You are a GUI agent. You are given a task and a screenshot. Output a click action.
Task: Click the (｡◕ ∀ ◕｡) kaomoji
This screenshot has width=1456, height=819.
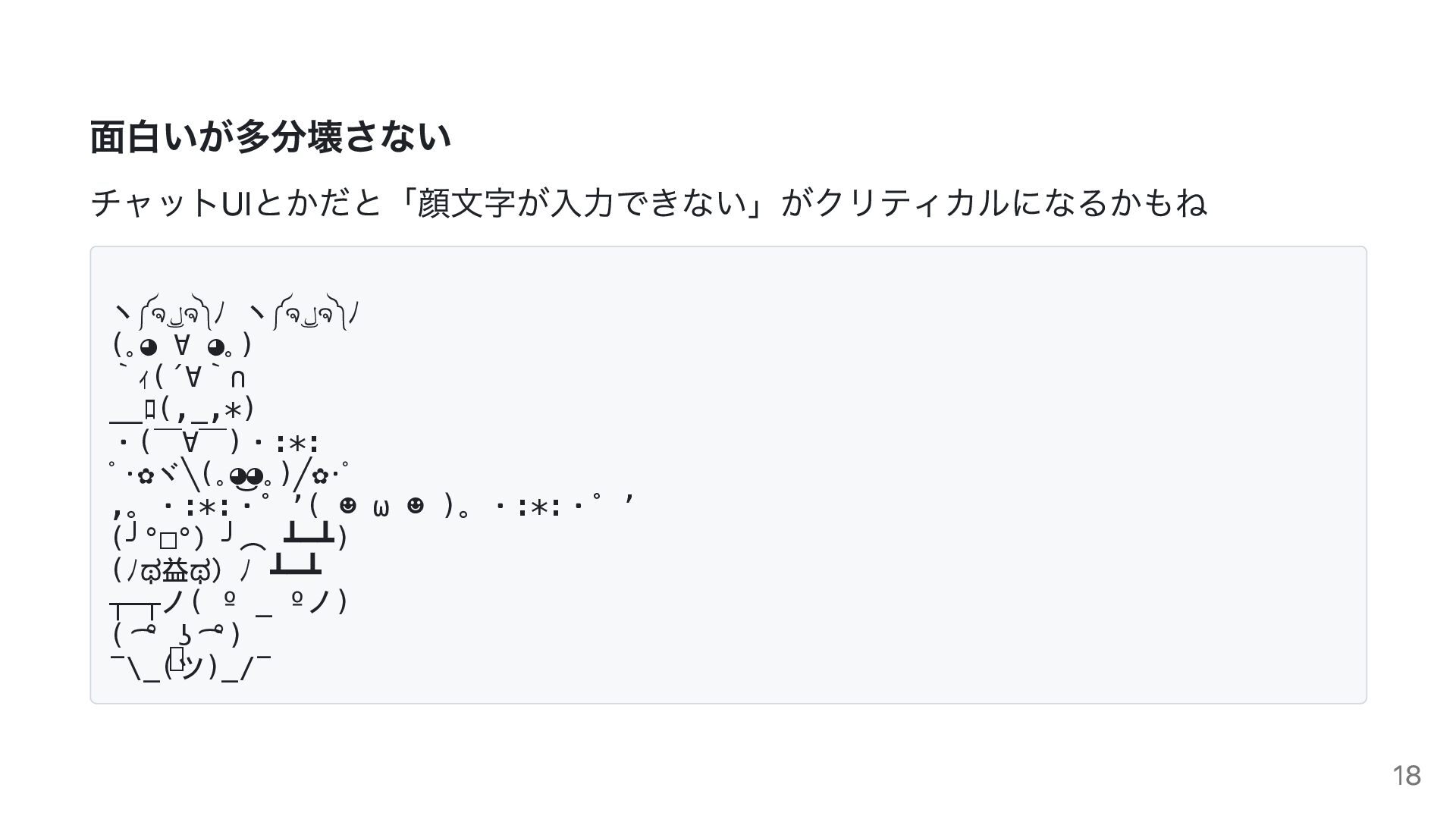182,346
